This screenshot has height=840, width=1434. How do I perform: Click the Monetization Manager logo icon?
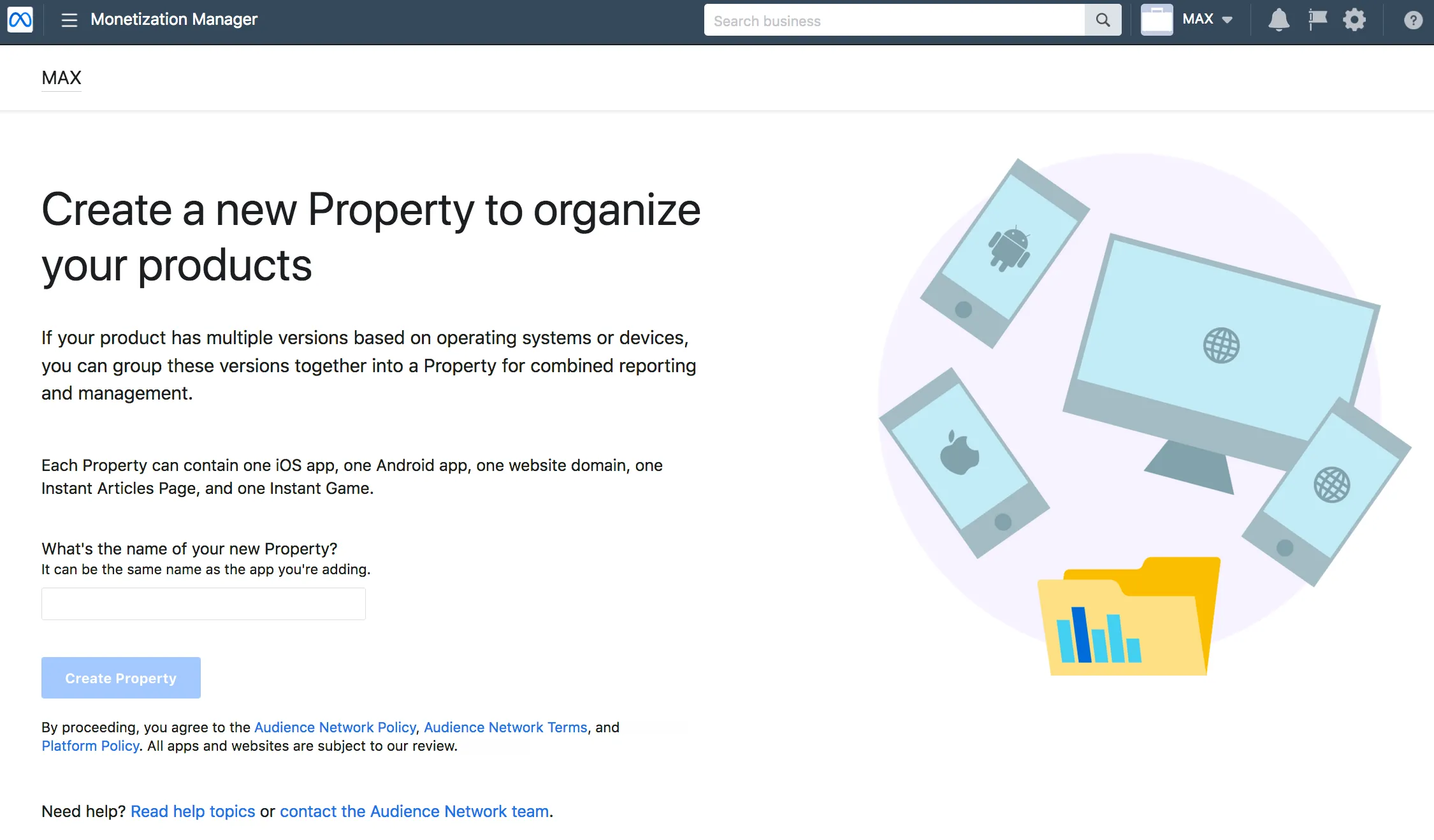[20, 19]
